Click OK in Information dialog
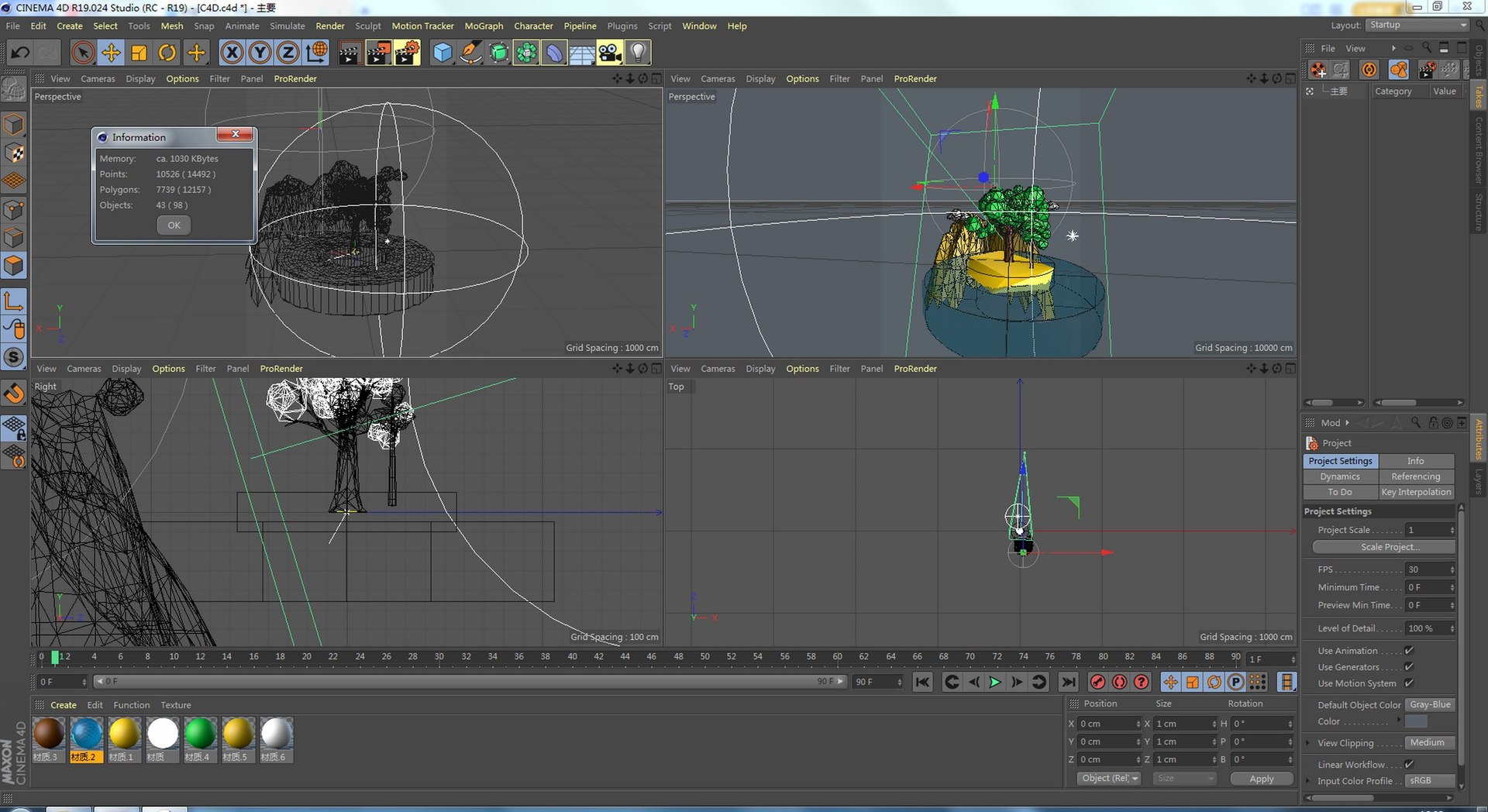This screenshot has width=1488, height=812. (x=174, y=225)
